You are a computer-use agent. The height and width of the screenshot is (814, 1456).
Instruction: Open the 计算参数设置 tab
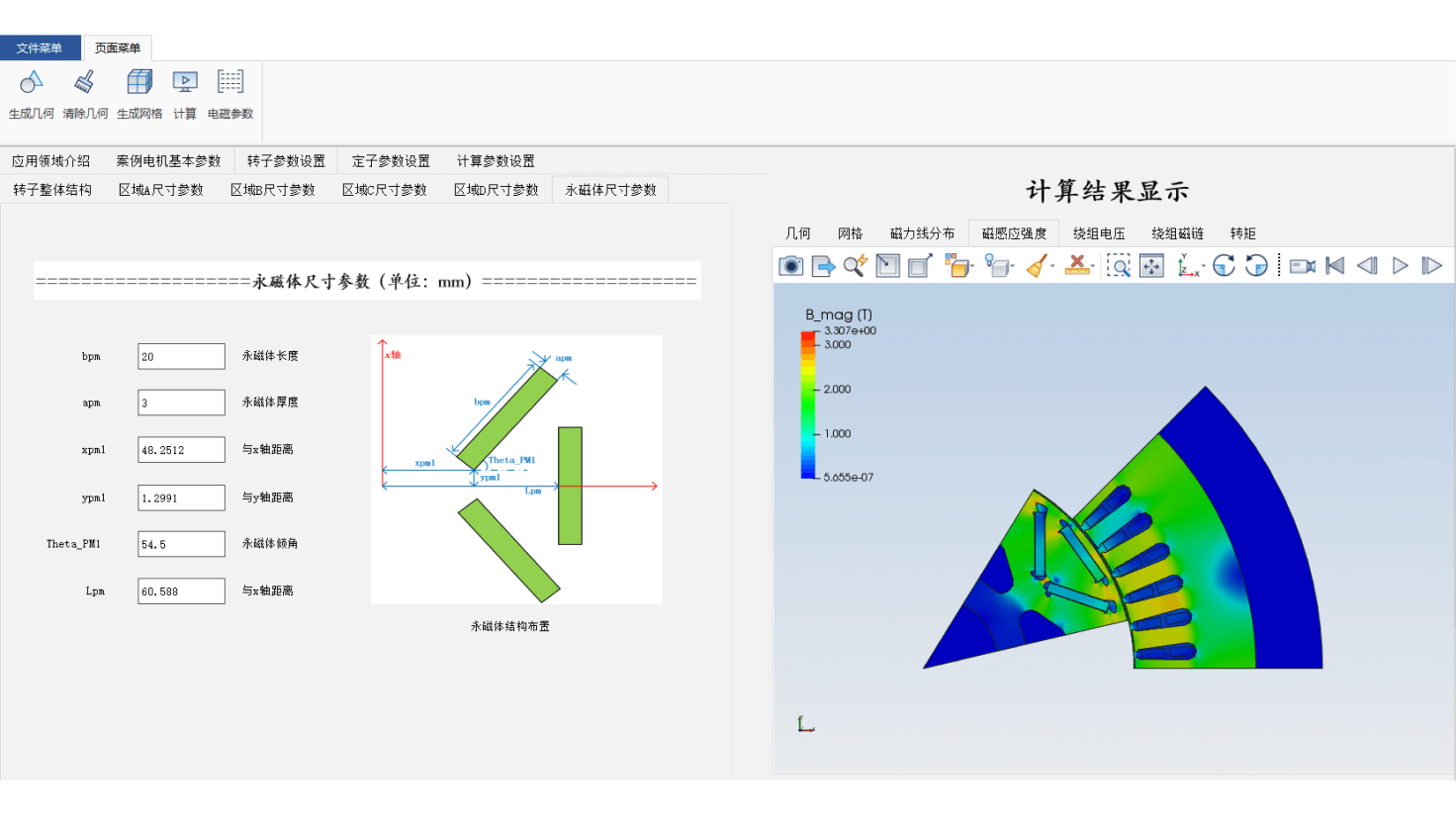click(496, 160)
